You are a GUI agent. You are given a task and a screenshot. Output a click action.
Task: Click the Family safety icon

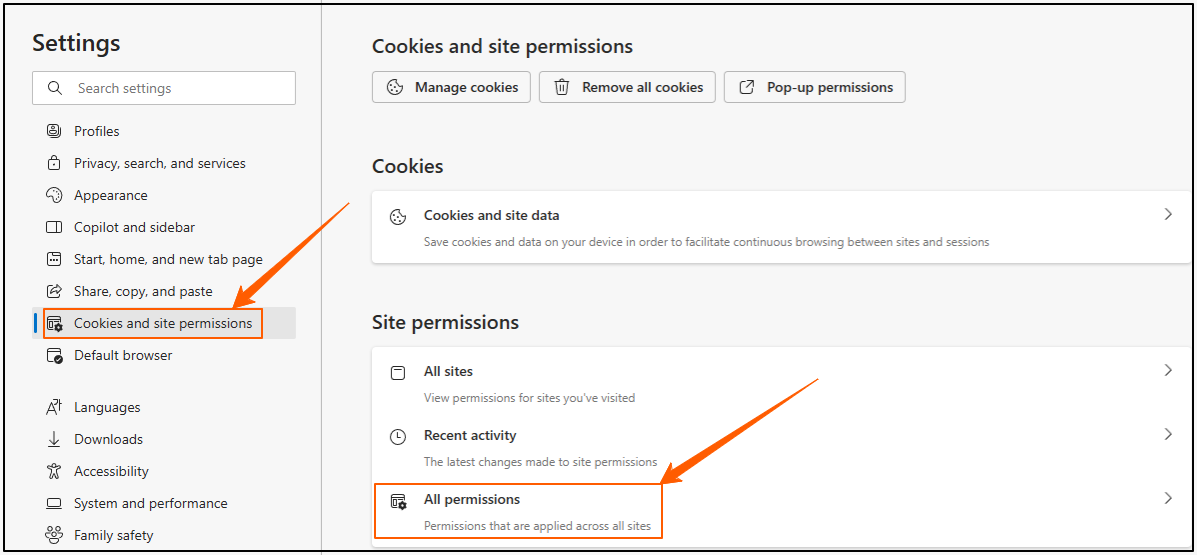pyautogui.click(x=53, y=535)
